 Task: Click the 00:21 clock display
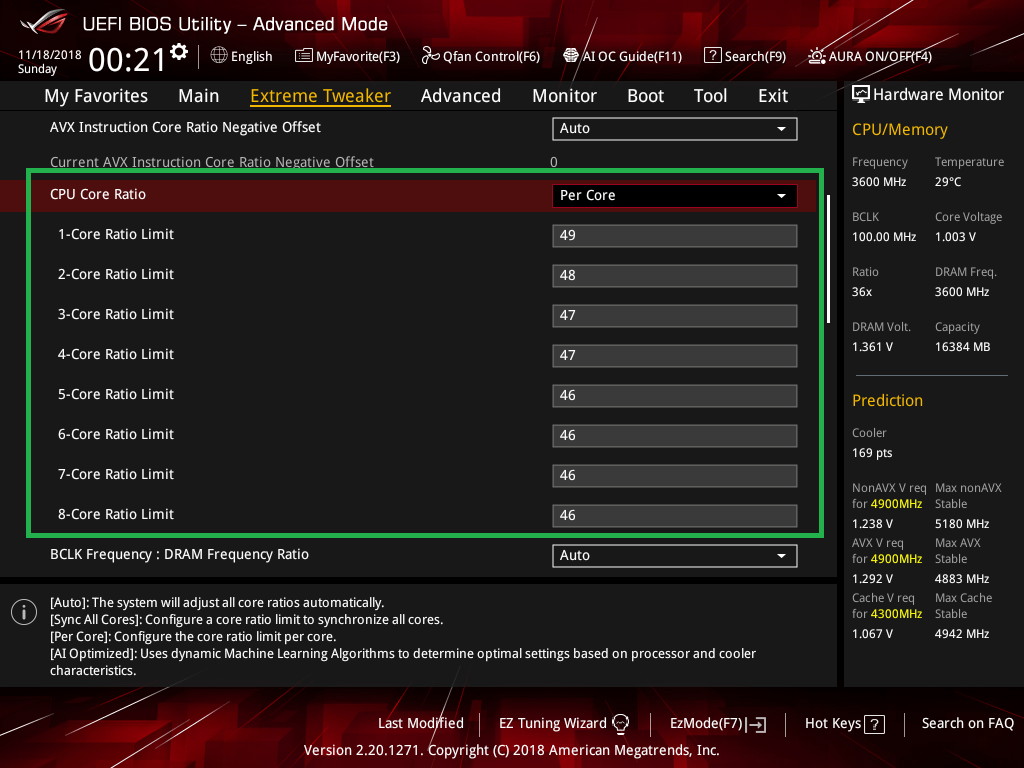127,60
